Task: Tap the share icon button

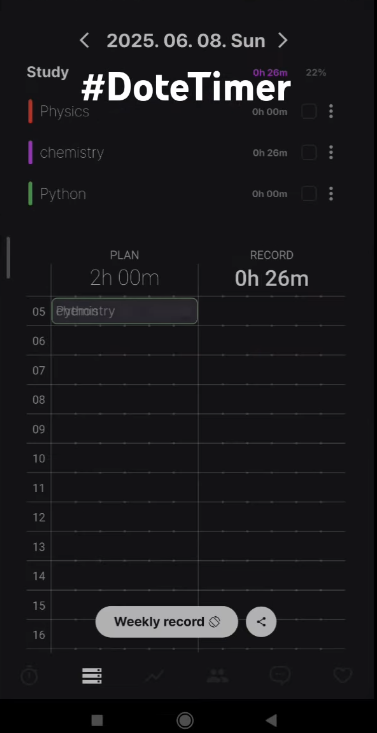Action: tap(261, 622)
